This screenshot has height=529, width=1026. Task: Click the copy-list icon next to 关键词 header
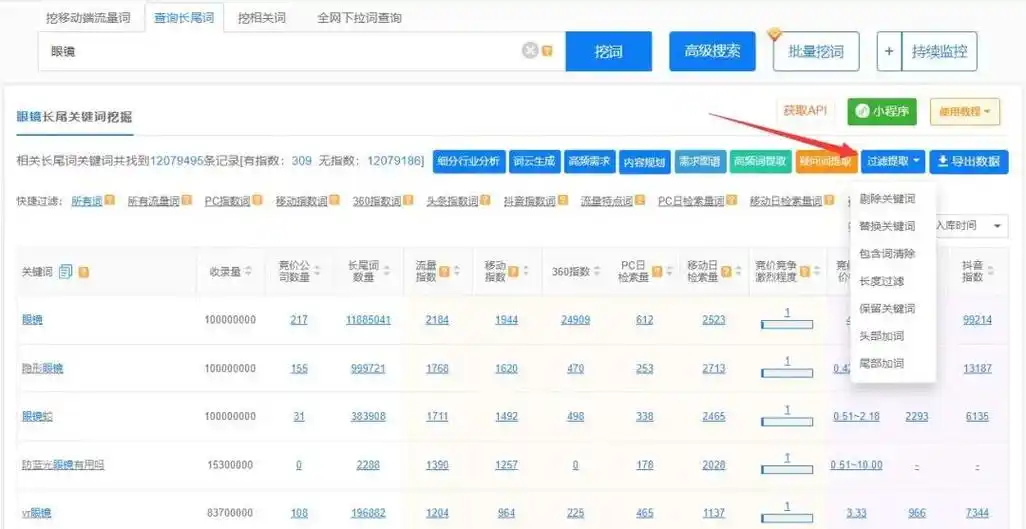coord(65,271)
